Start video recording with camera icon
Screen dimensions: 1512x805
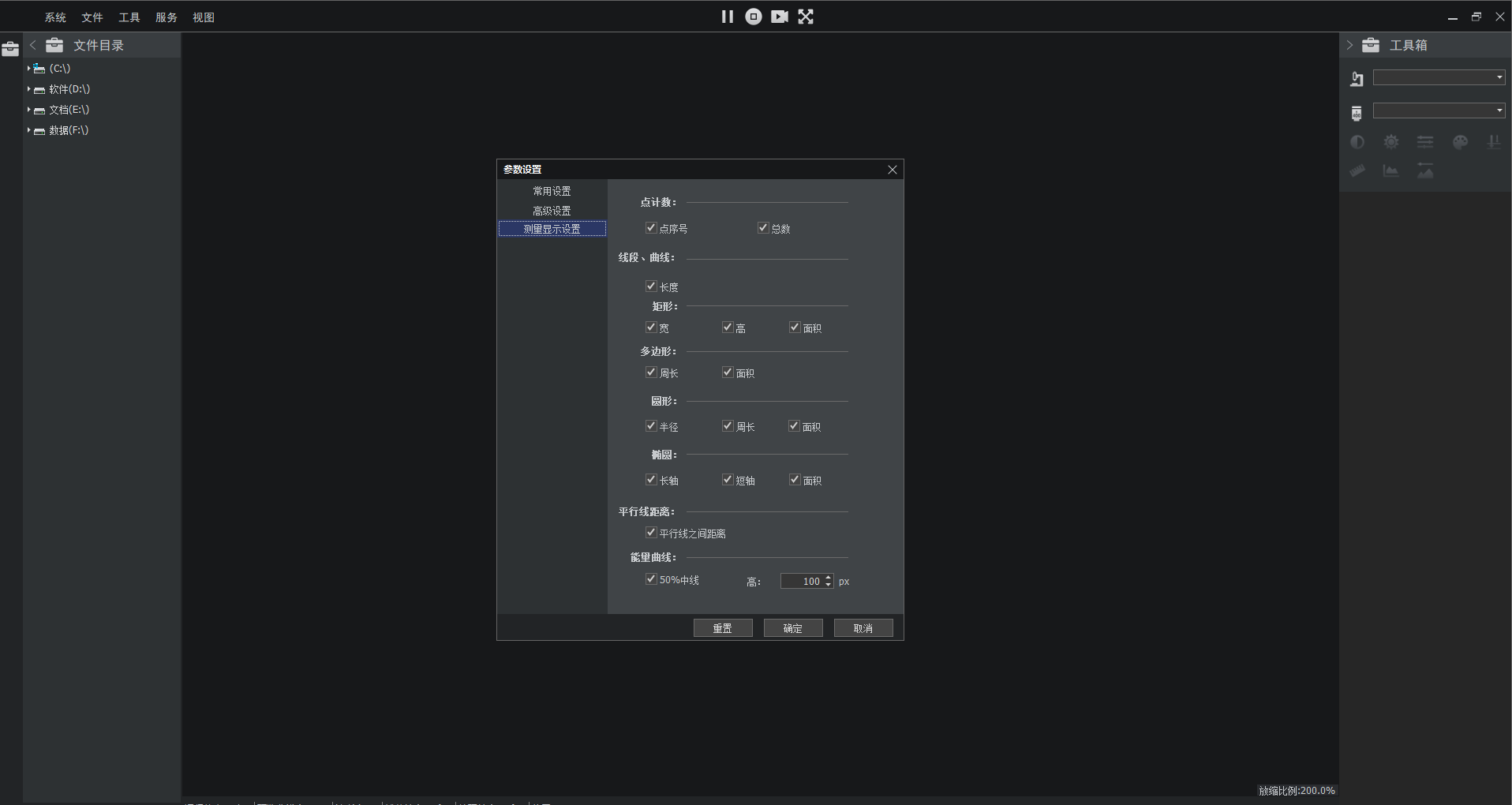[780, 17]
